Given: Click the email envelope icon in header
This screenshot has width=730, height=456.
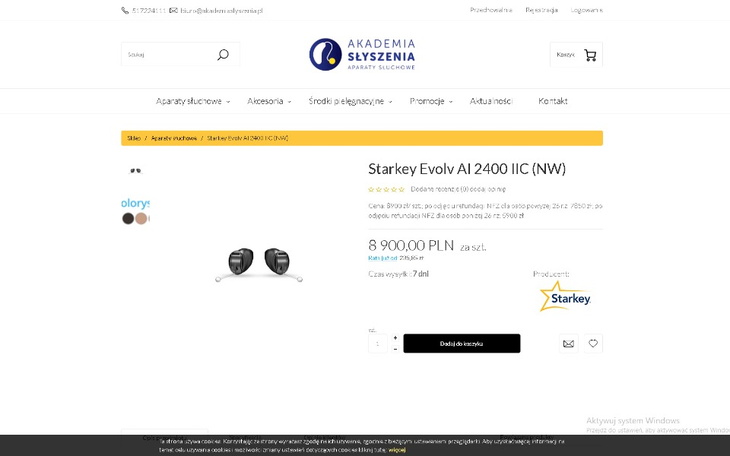Looking at the screenshot, I should [x=173, y=10].
